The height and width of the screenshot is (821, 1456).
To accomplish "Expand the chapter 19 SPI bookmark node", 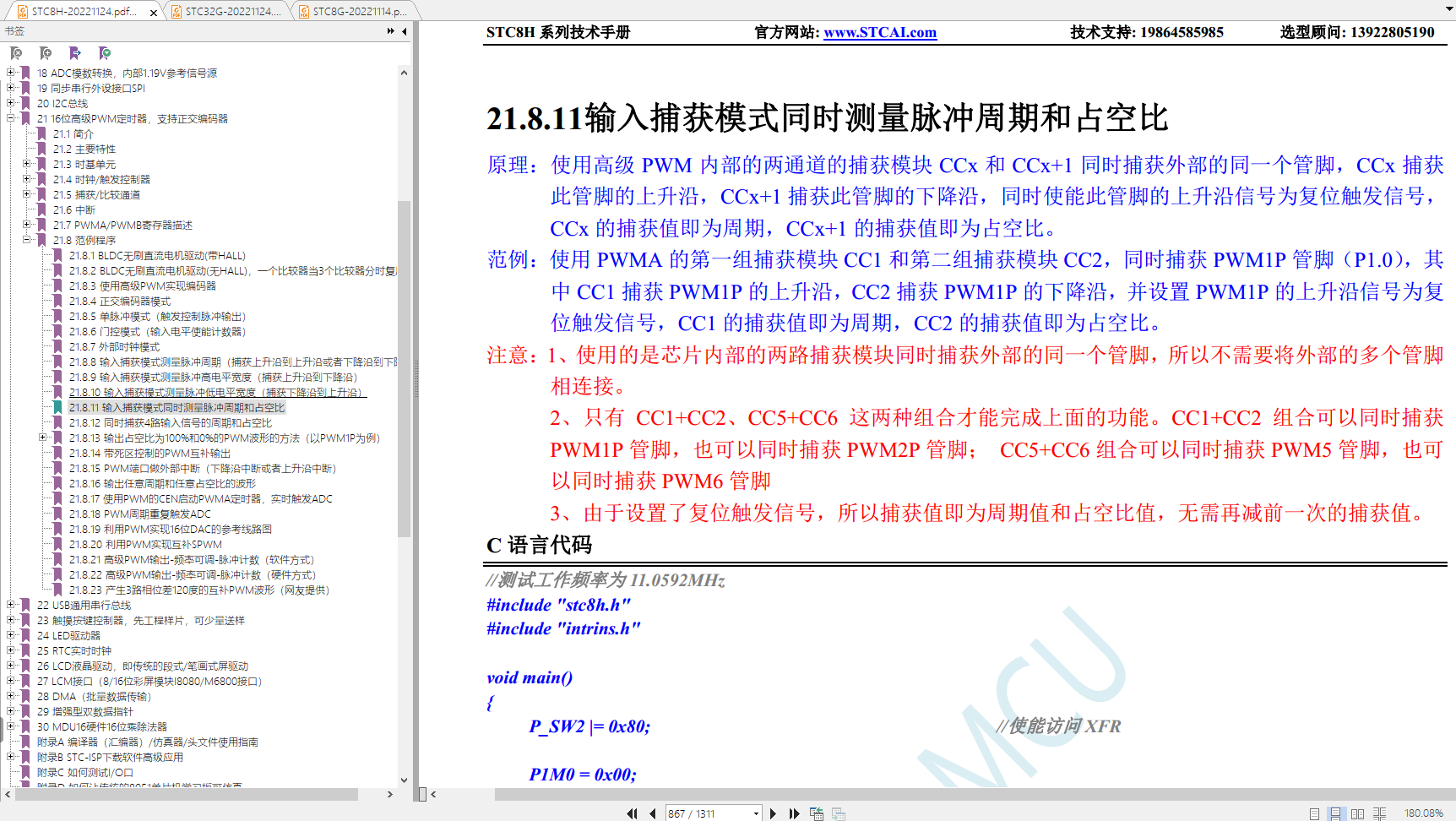I will pyautogui.click(x=11, y=88).
